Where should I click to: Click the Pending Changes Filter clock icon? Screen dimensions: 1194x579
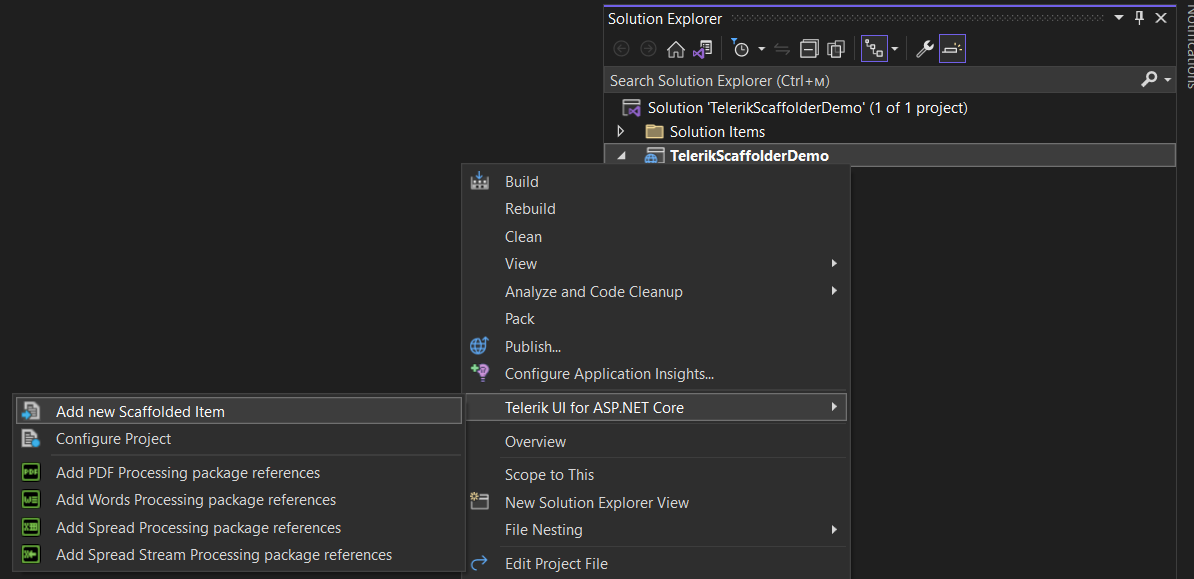pyautogui.click(x=741, y=48)
